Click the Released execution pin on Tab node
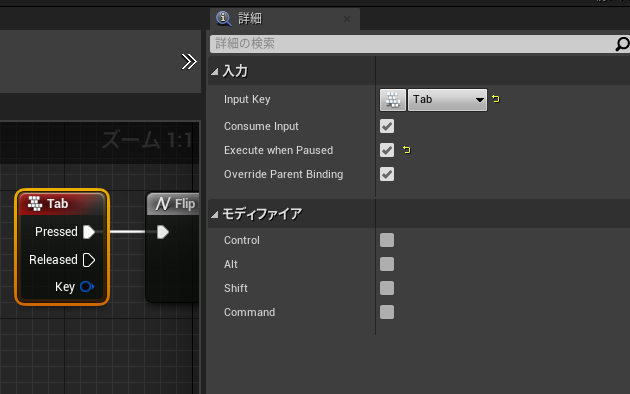This screenshot has height=394, width=630. pyautogui.click(x=89, y=260)
